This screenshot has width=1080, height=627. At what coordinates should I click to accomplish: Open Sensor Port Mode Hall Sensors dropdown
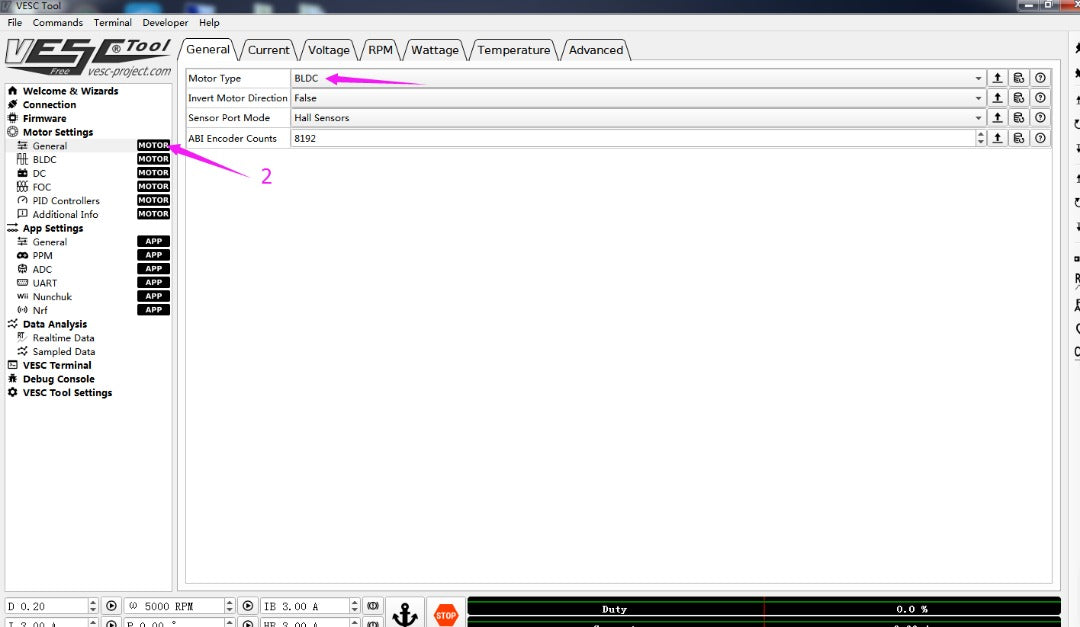point(638,118)
